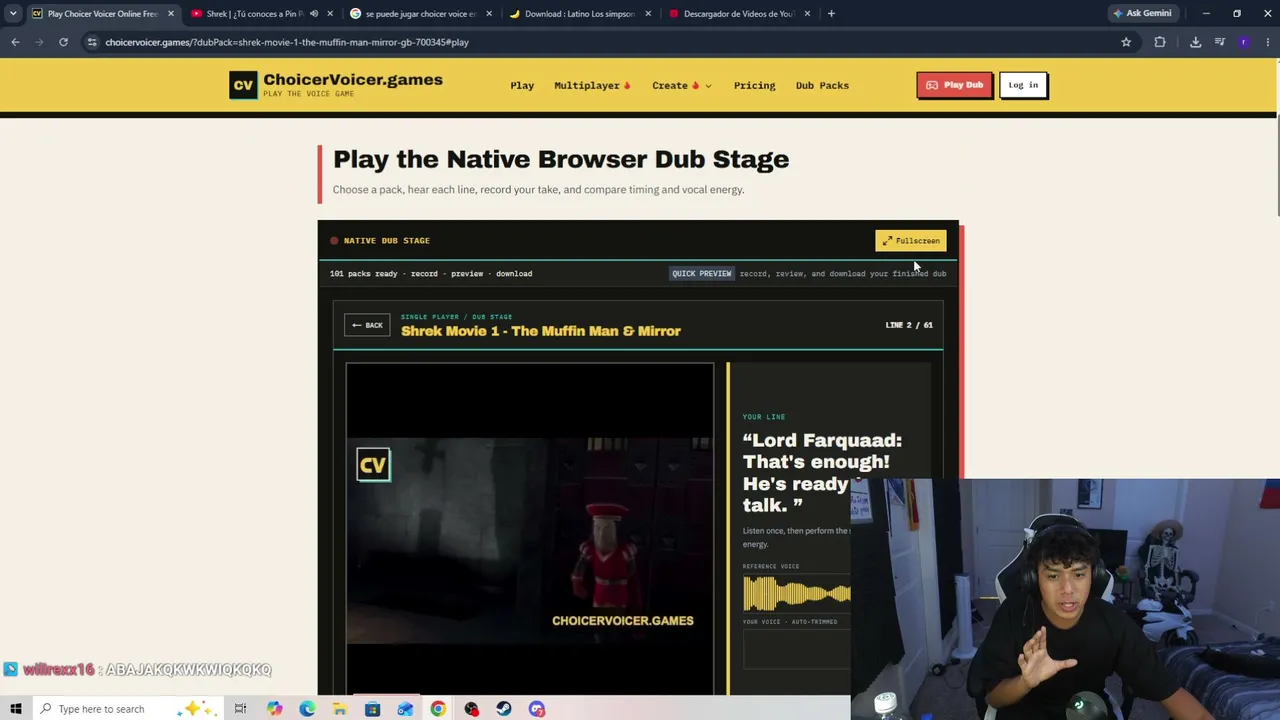Open the Chrome profile avatar
This screenshot has width=1280, height=720.
[x=1244, y=42]
